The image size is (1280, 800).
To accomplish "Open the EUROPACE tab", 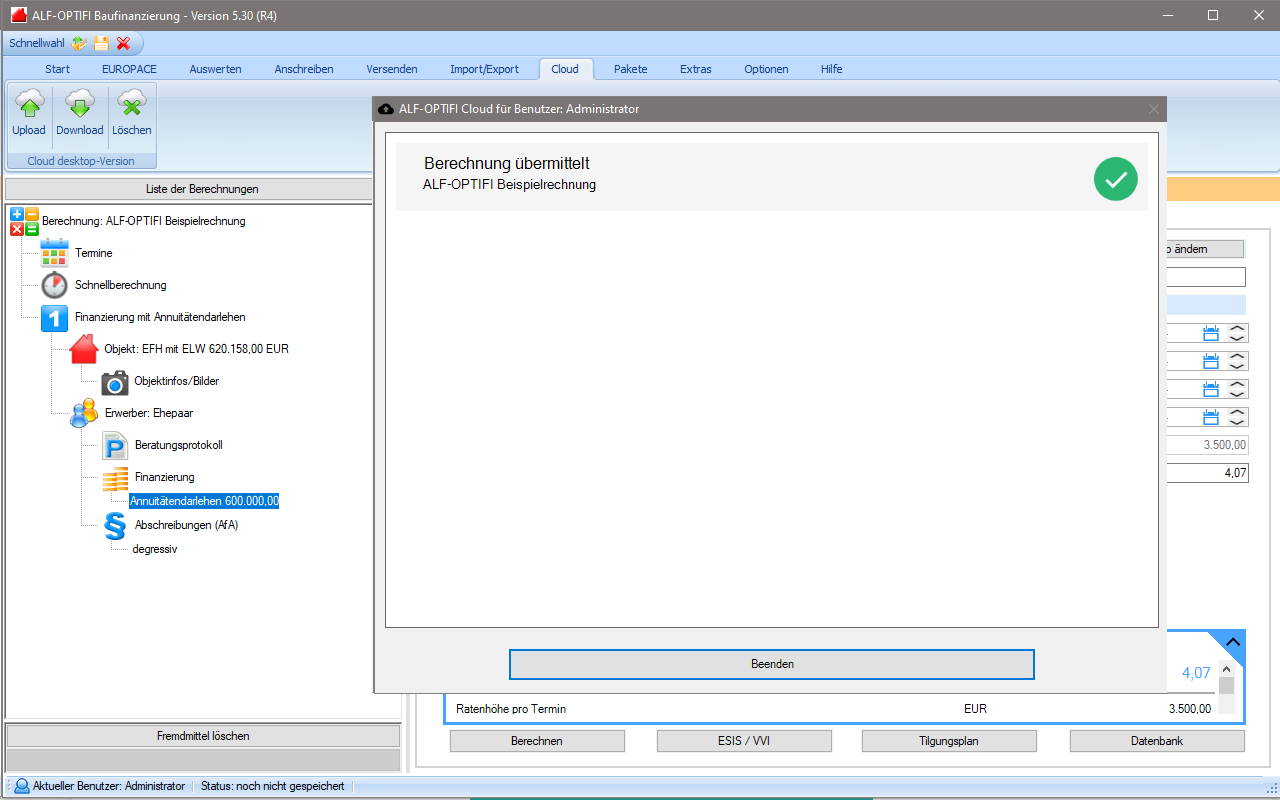I will coord(129,69).
